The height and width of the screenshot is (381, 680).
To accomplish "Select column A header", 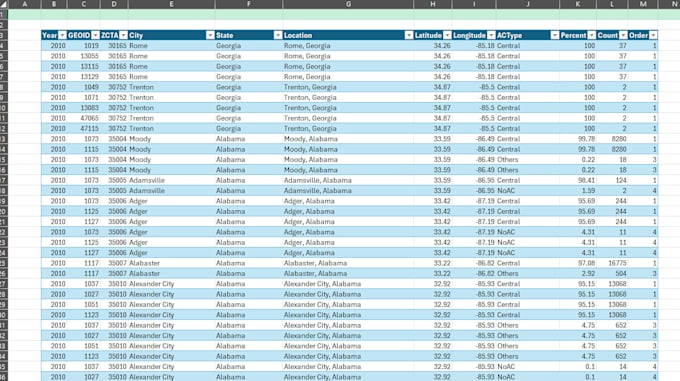I will tap(25, 4).
